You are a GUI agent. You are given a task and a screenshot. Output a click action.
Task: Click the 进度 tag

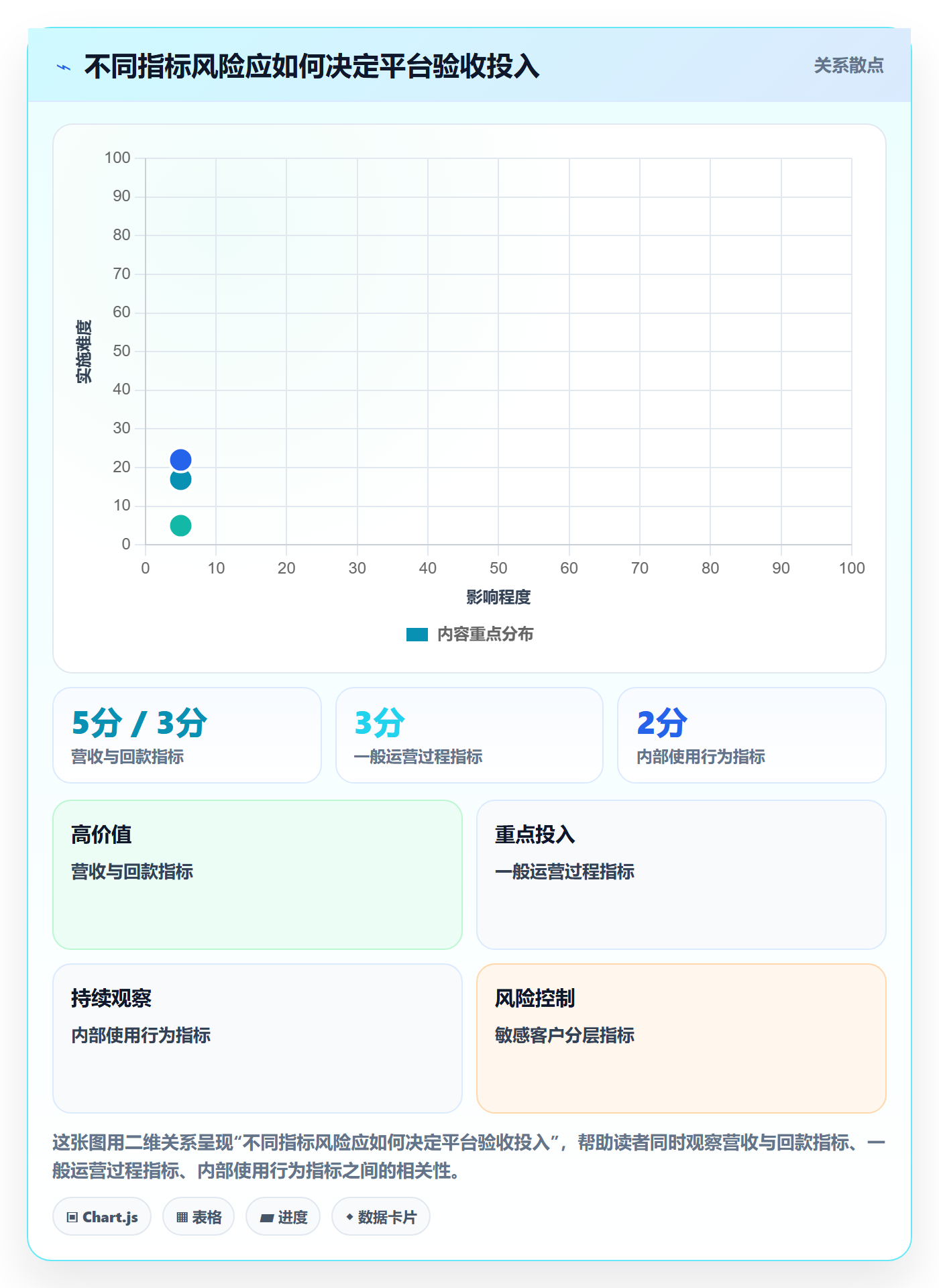click(x=283, y=1217)
